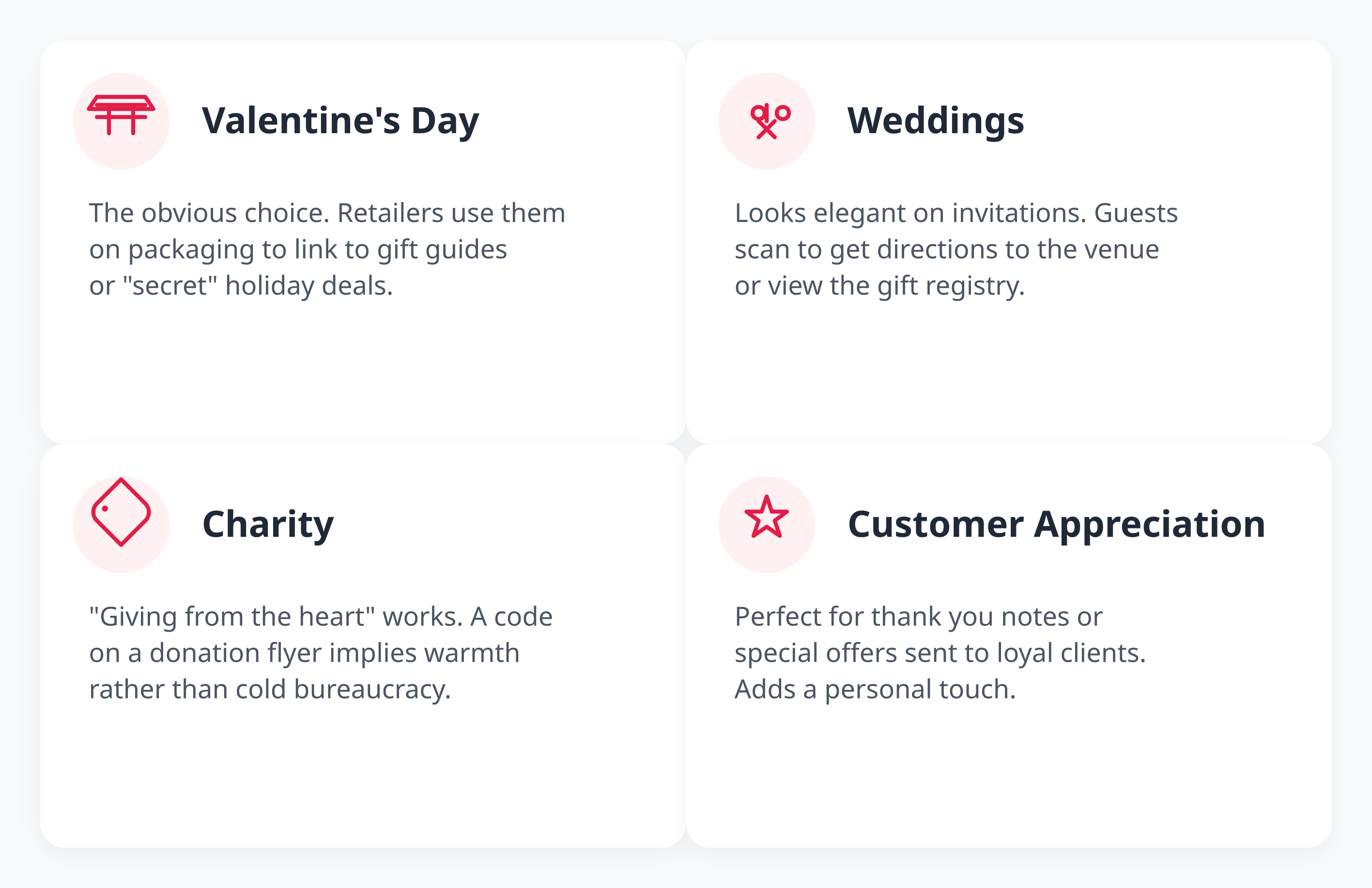Click the 'Adds a personal touch.' sentence
The image size is (1372, 888).
[875, 689]
